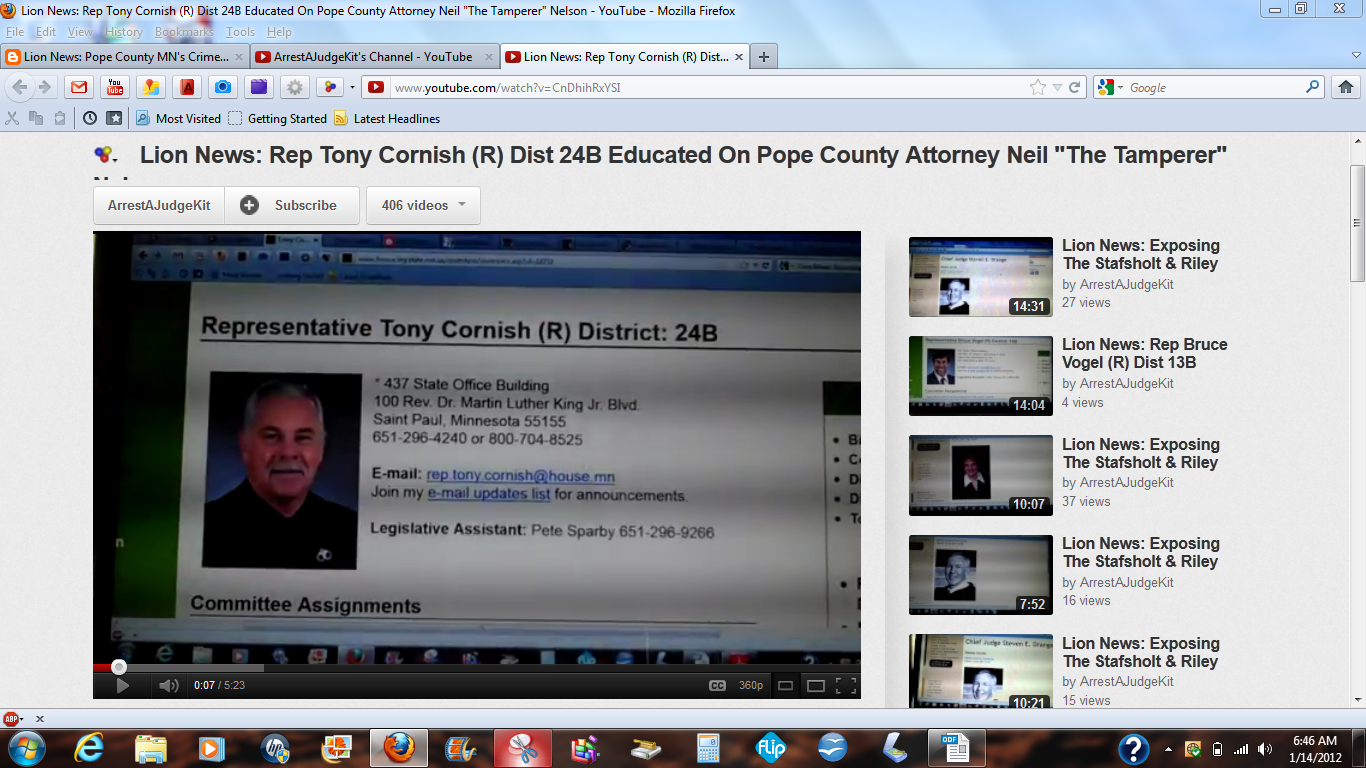The width and height of the screenshot is (1366, 768).
Task: Click the YouTube site identity icon in address bar
Action: point(376,87)
